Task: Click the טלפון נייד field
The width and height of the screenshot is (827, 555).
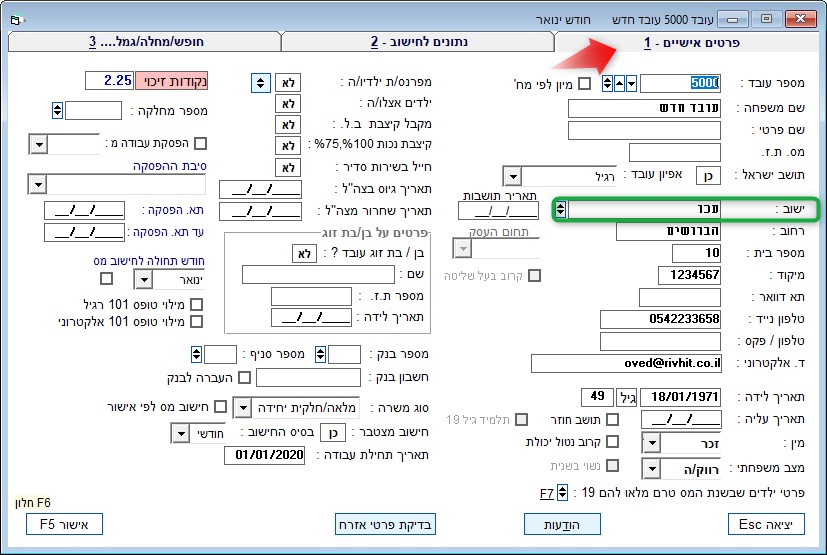Action: pyautogui.click(x=660, y=319)
